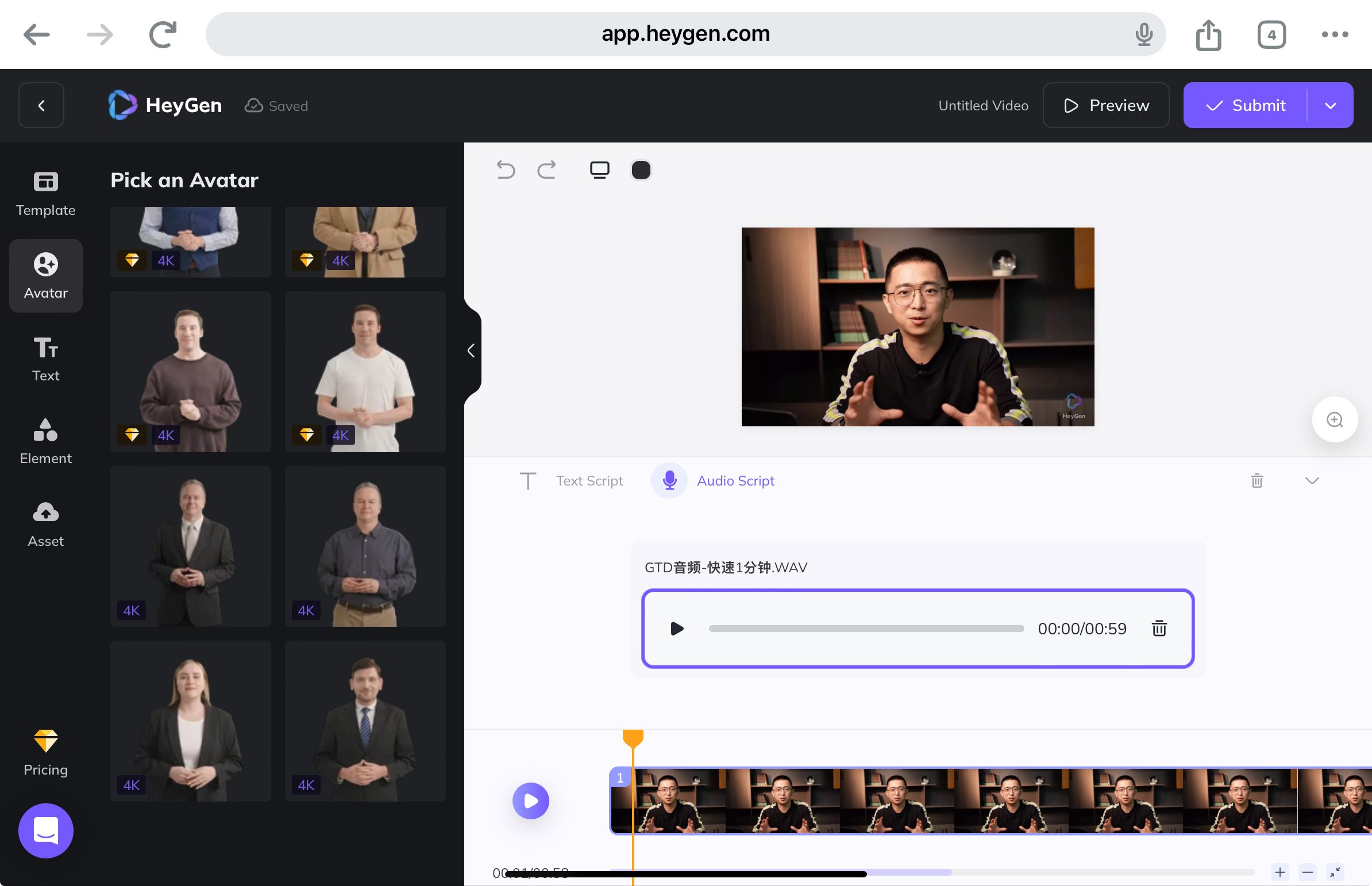This screenshot has width=1372, height=886.
Task: Click the audio script progress bar
Action: (866, 628)
